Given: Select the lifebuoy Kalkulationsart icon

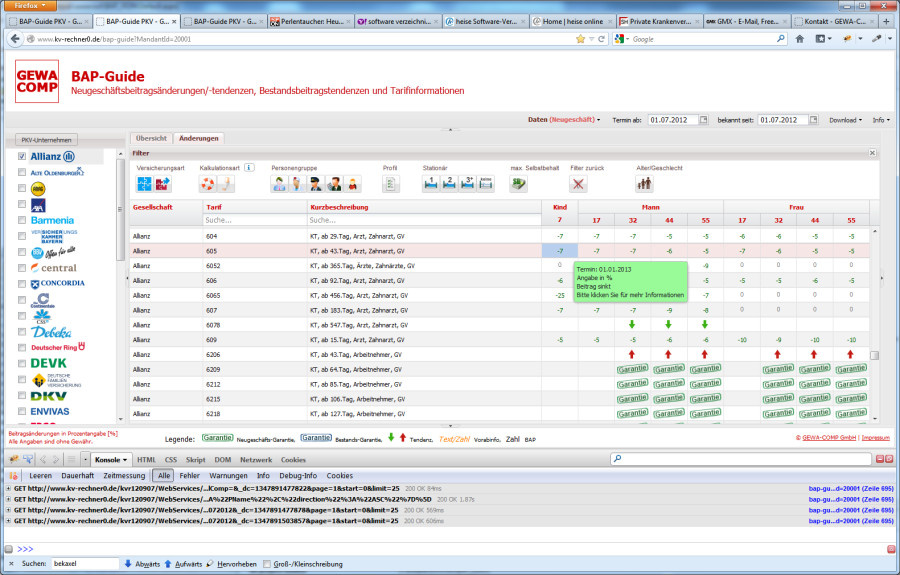Looking at the screenshot, I should 208,184.
